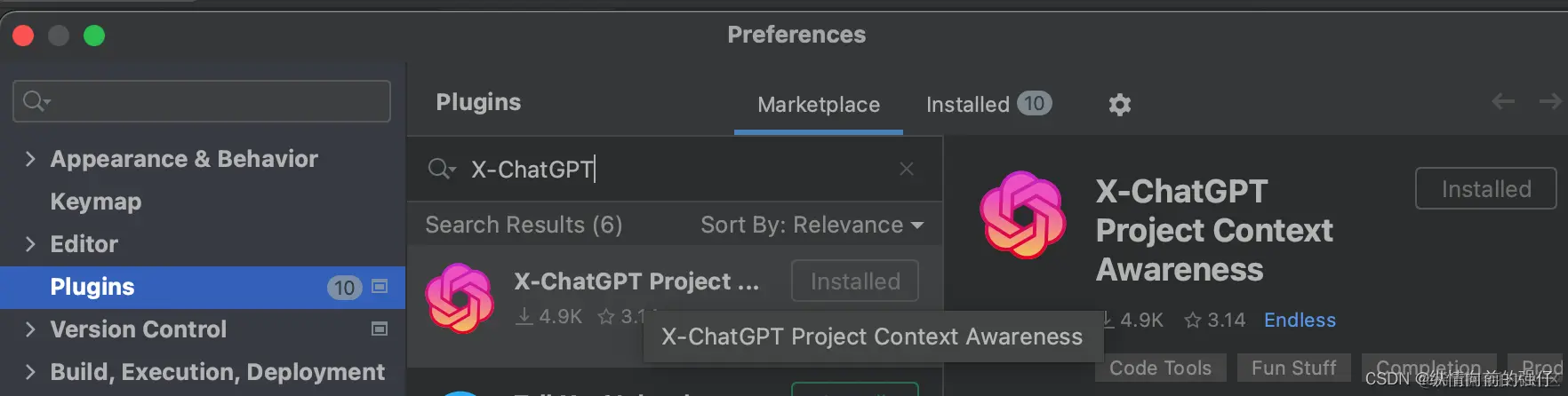Clear the plugin search text
The image size is (1568, 396).
(907, 169)
